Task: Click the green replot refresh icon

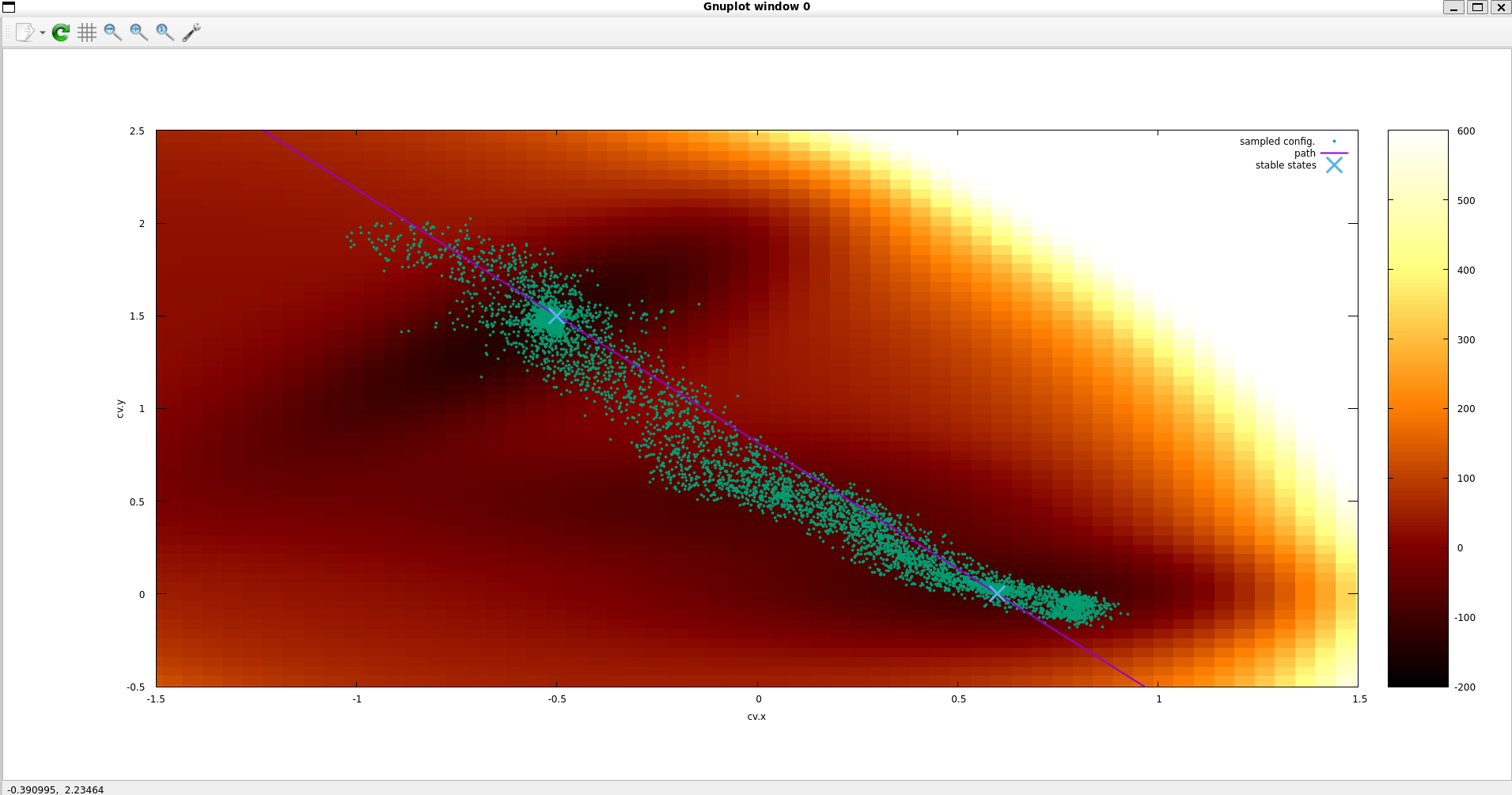Action: (x=61, y=32)
